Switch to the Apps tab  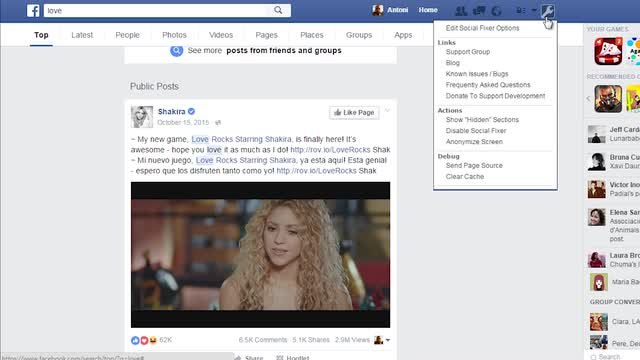[403, 35]
